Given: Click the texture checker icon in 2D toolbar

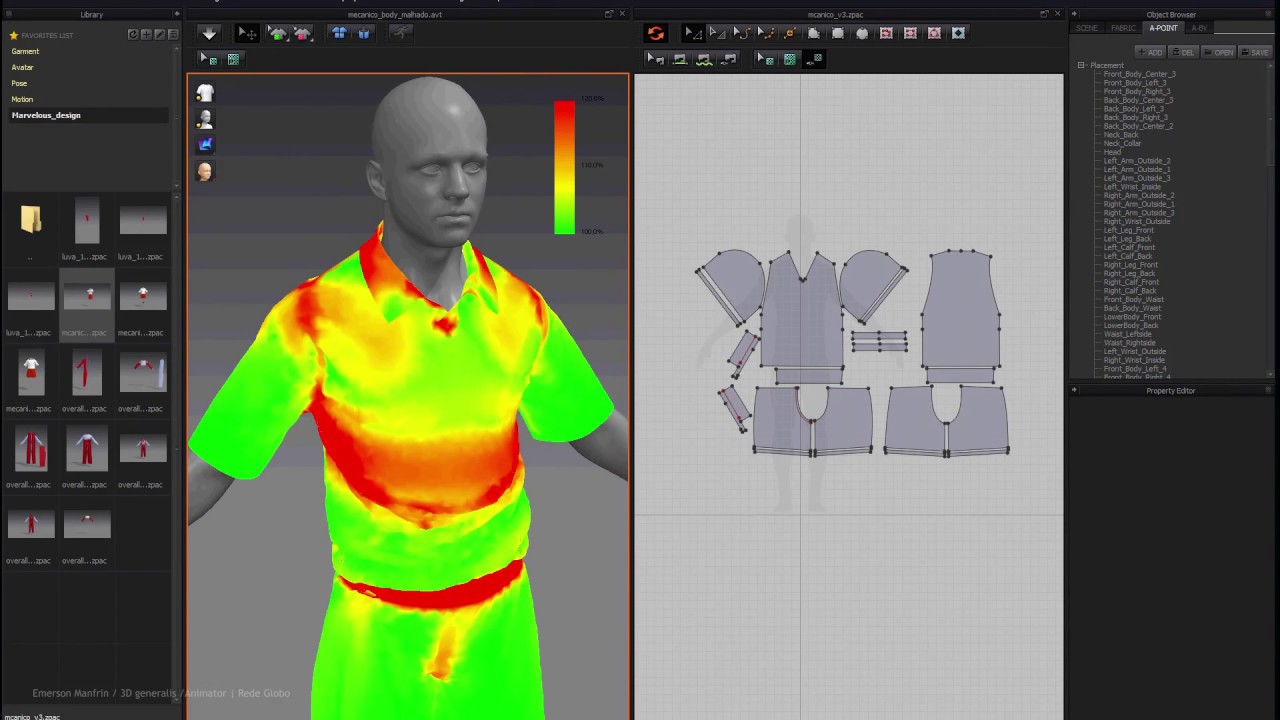Looking at the screenshot, I should pyautogui.click(x=790, y=59).
